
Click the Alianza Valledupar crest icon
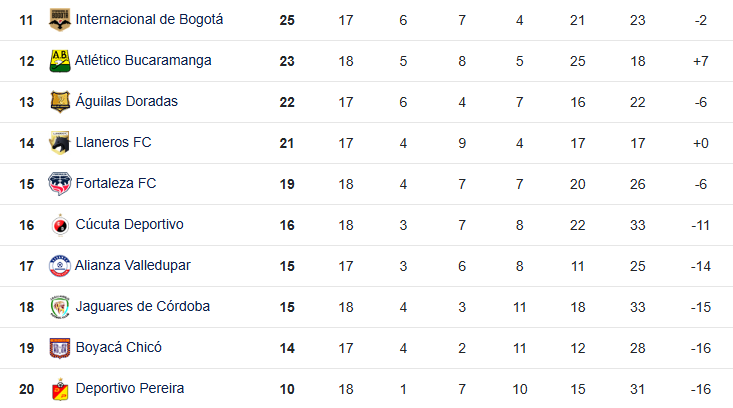(x=60, y=265)
